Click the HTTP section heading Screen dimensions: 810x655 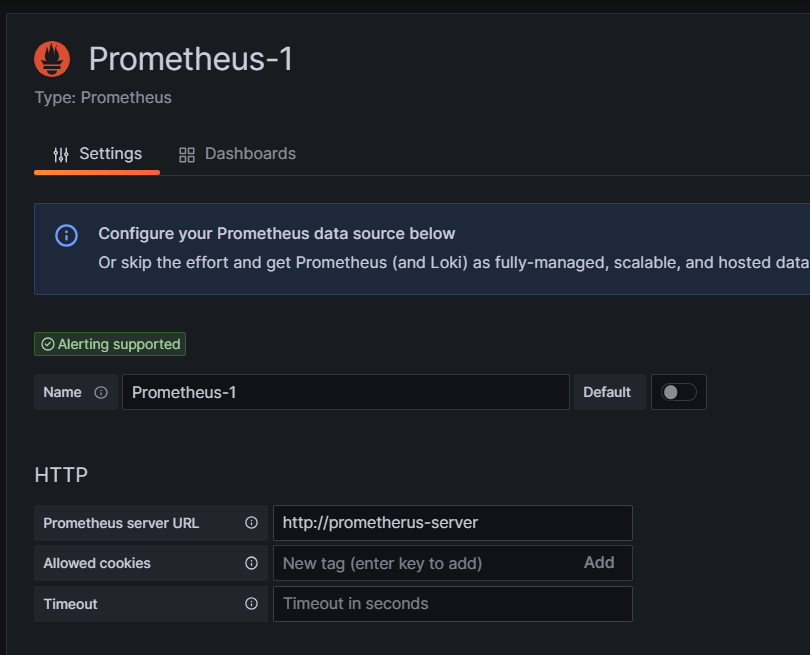tap(61, 474)
